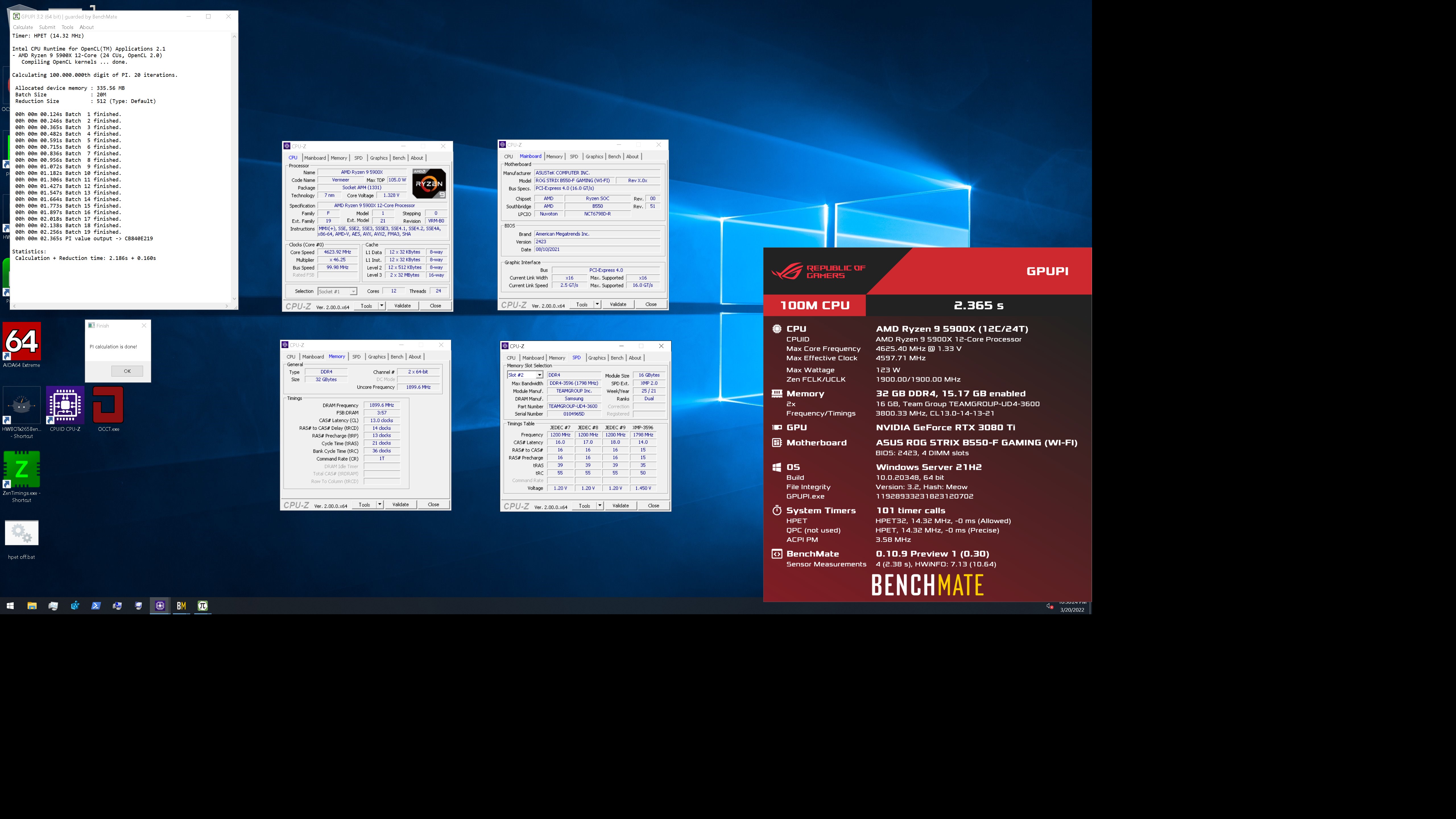Click OK in the Finish dialog
1456x819 pixels.
(127, 371)
